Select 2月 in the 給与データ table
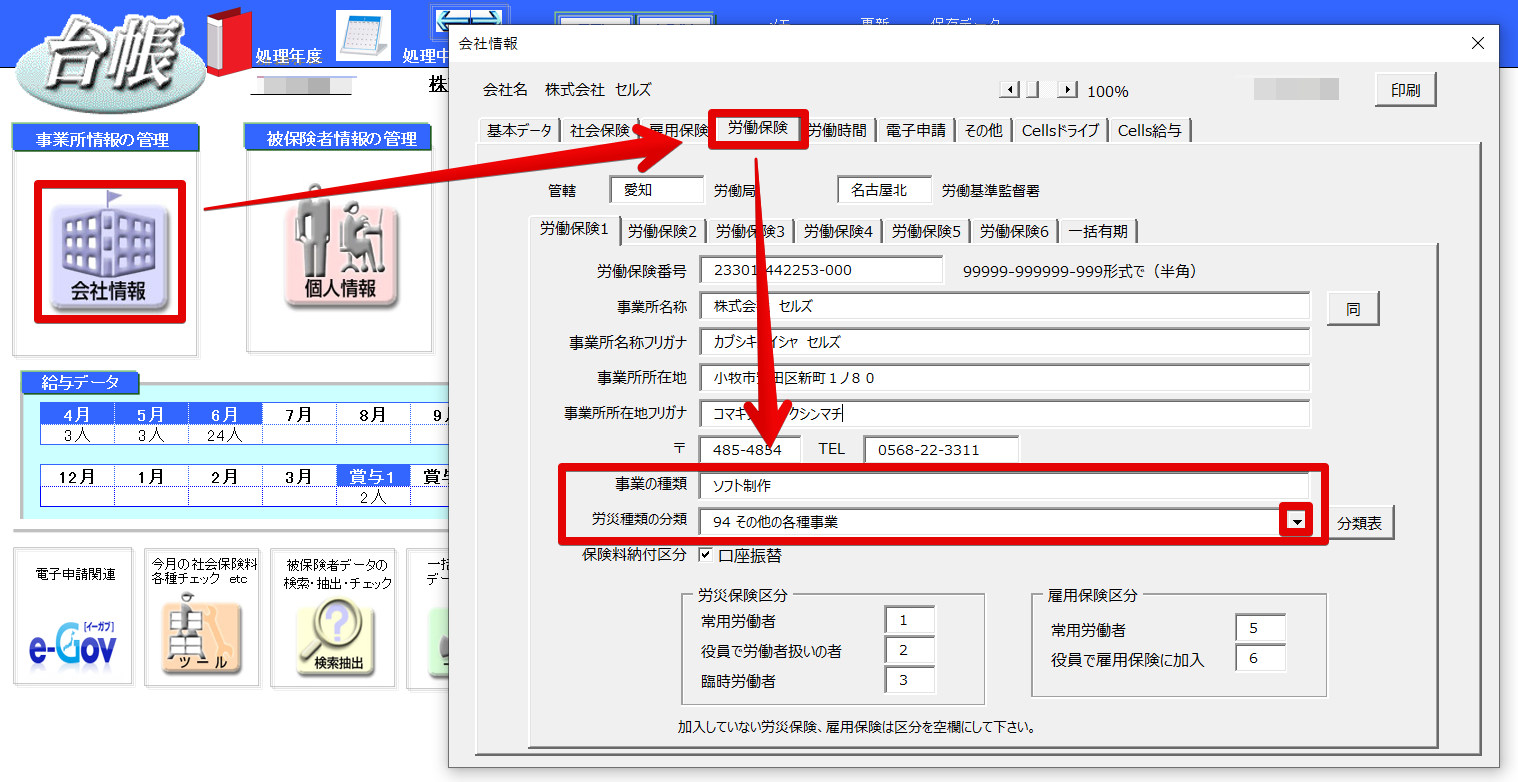This screenshot has width=1518, height=782. [225, 477]
